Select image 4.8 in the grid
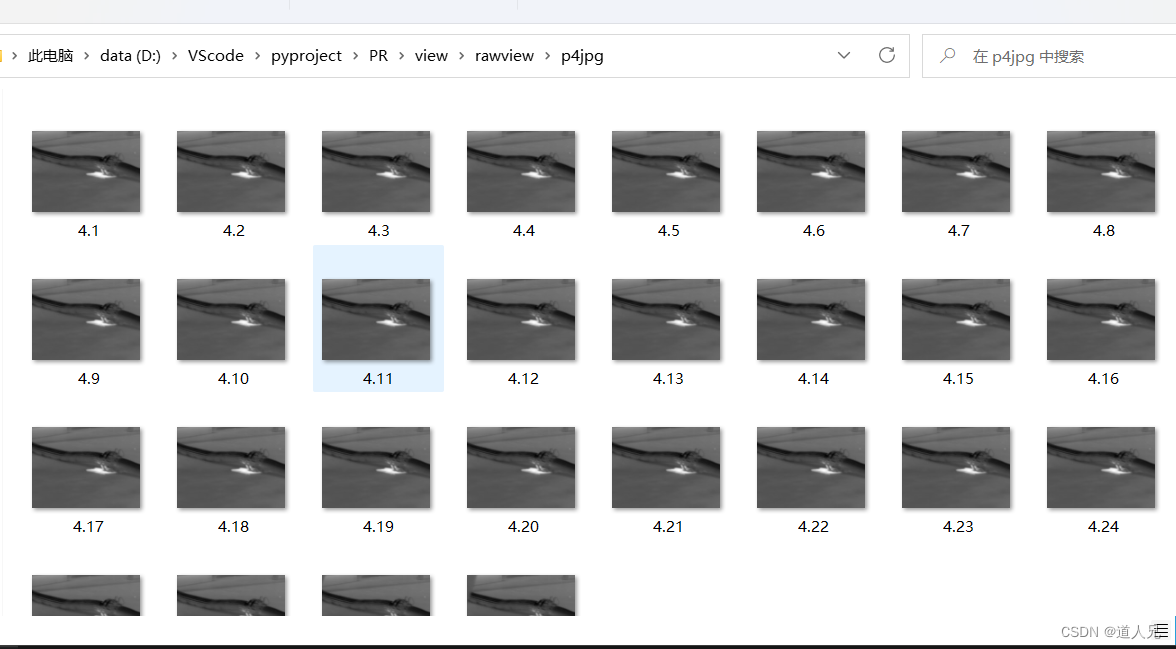The width and height of the screenshot is (1176, 649). click(x=1101, y=171)
